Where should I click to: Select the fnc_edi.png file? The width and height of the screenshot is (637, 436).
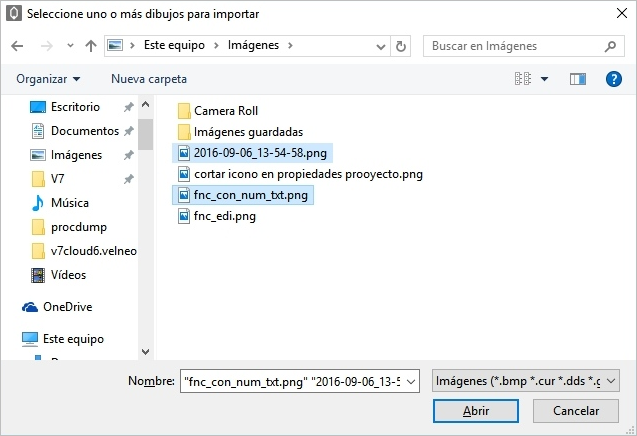[x=224, y=215]
